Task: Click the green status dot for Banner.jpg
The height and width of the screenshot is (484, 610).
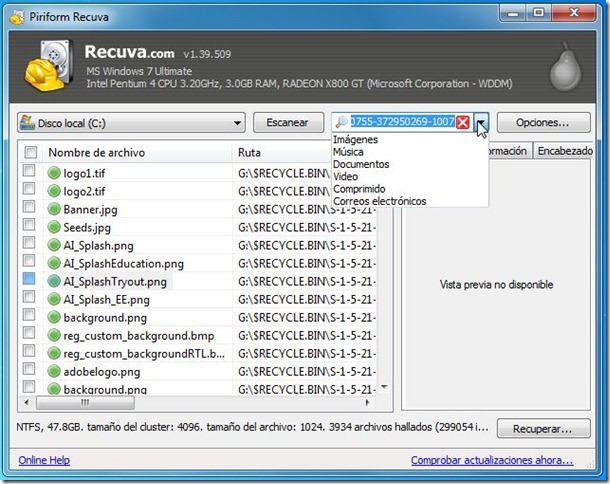Action: [x=54, y=209]
